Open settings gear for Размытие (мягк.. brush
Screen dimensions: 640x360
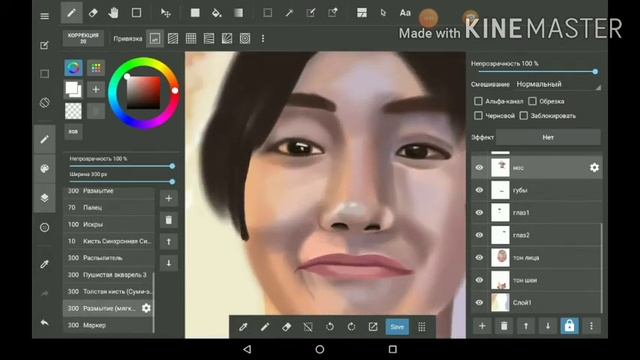coord(146,308)
